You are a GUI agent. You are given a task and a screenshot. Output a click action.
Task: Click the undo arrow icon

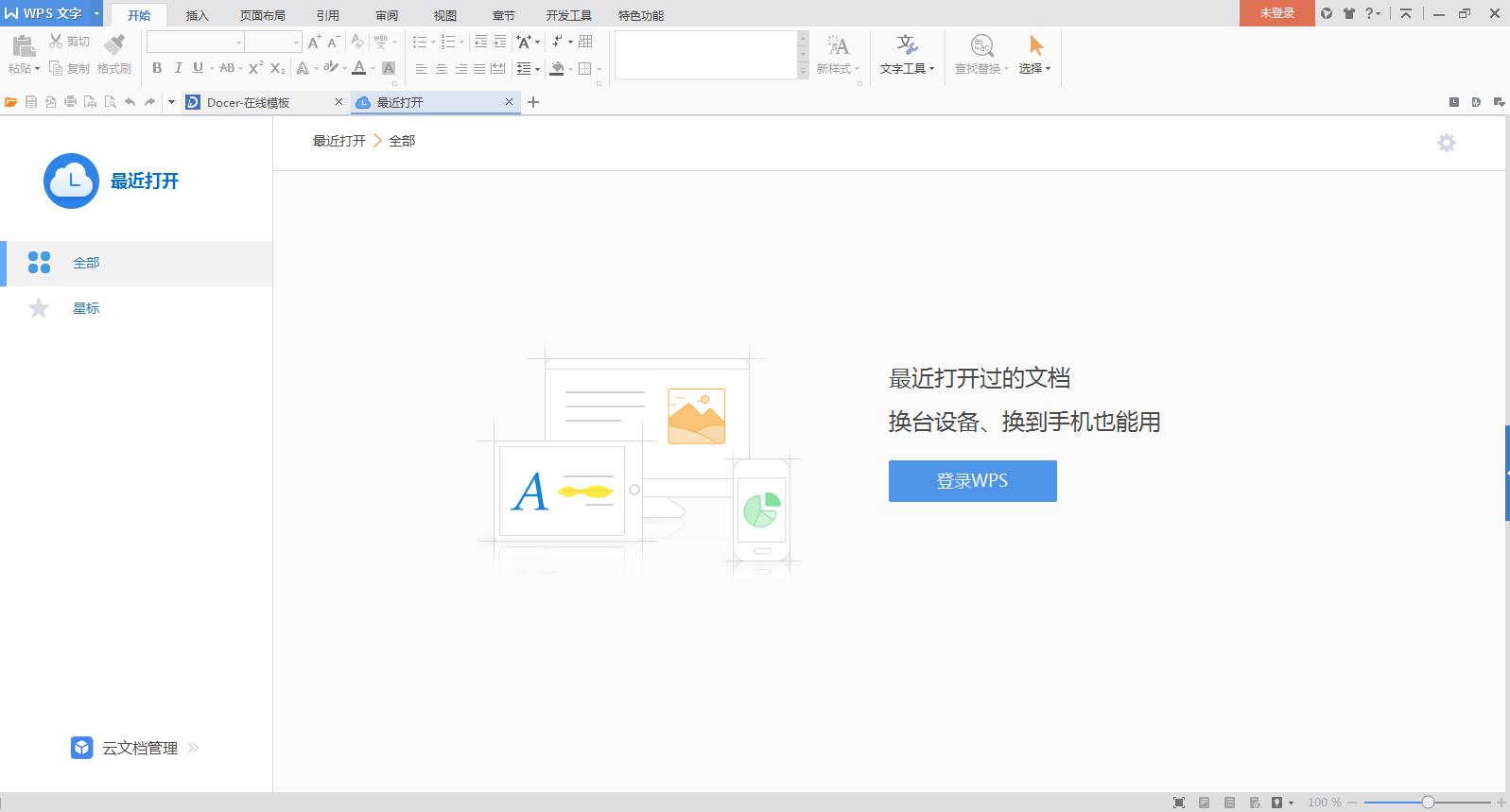(x=130, y=102)
